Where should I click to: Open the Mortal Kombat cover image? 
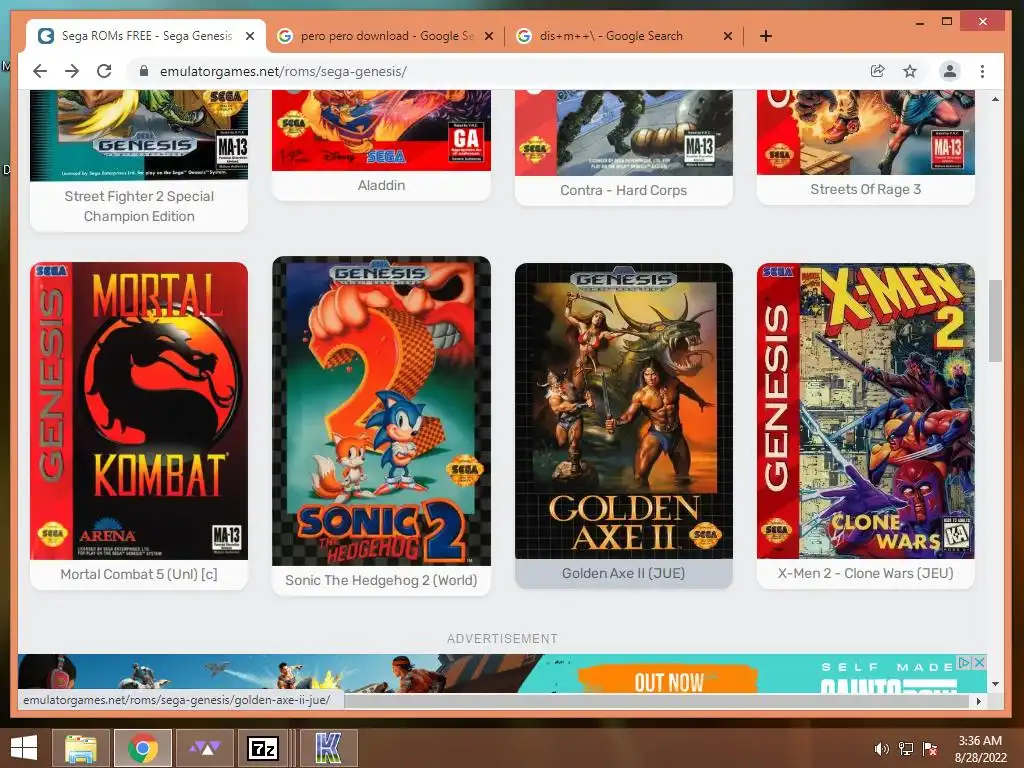point(139,411)
